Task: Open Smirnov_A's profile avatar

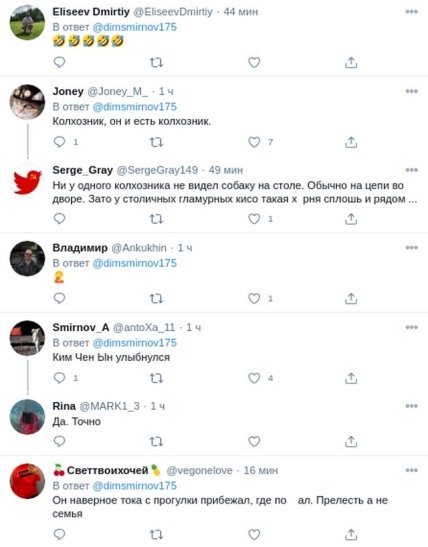Action: (27, 338)
